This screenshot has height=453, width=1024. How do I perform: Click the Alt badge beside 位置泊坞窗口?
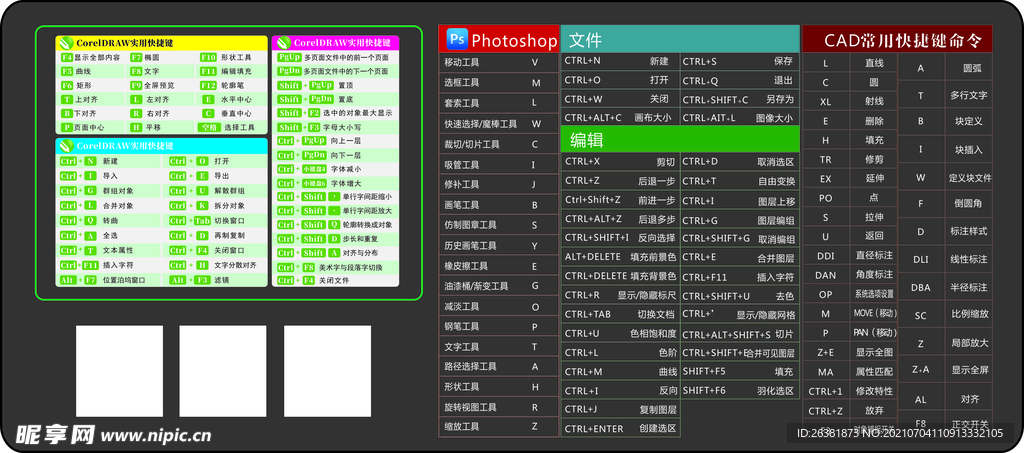tap(68, 280)
